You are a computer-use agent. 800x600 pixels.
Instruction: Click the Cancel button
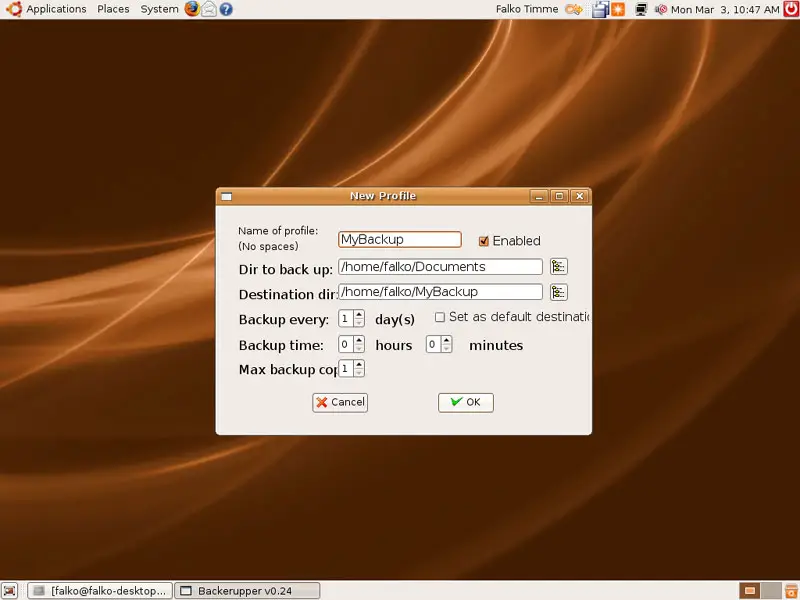340,403
